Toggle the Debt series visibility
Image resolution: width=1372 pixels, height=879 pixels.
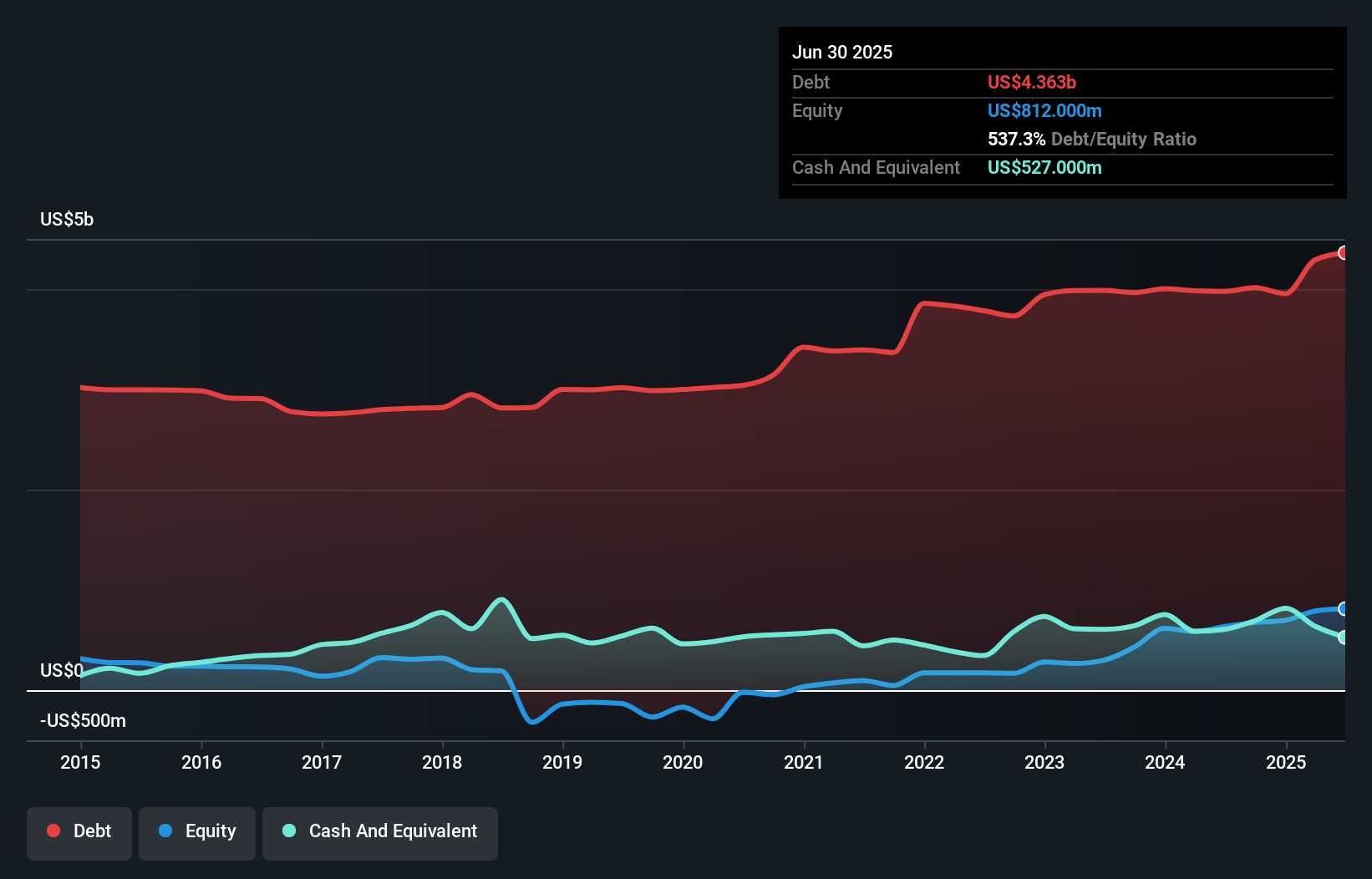pos(79,831)
